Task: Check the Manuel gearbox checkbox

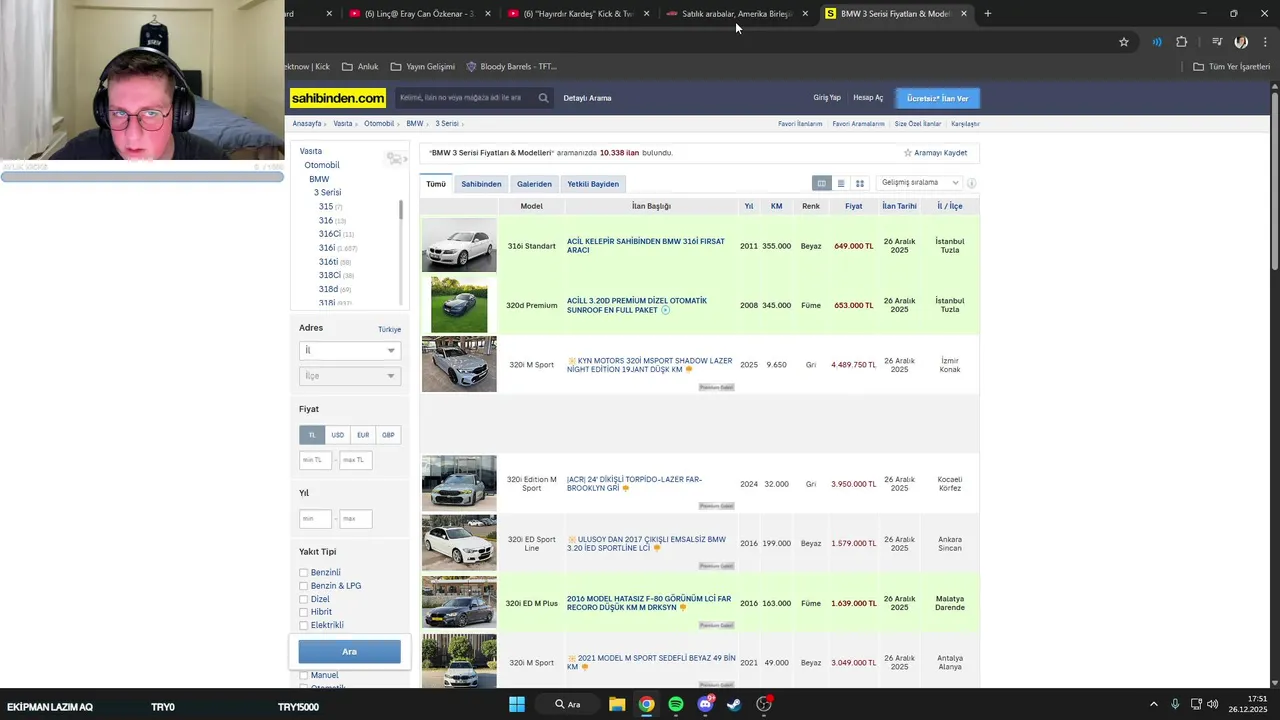Action: point(303,675)
